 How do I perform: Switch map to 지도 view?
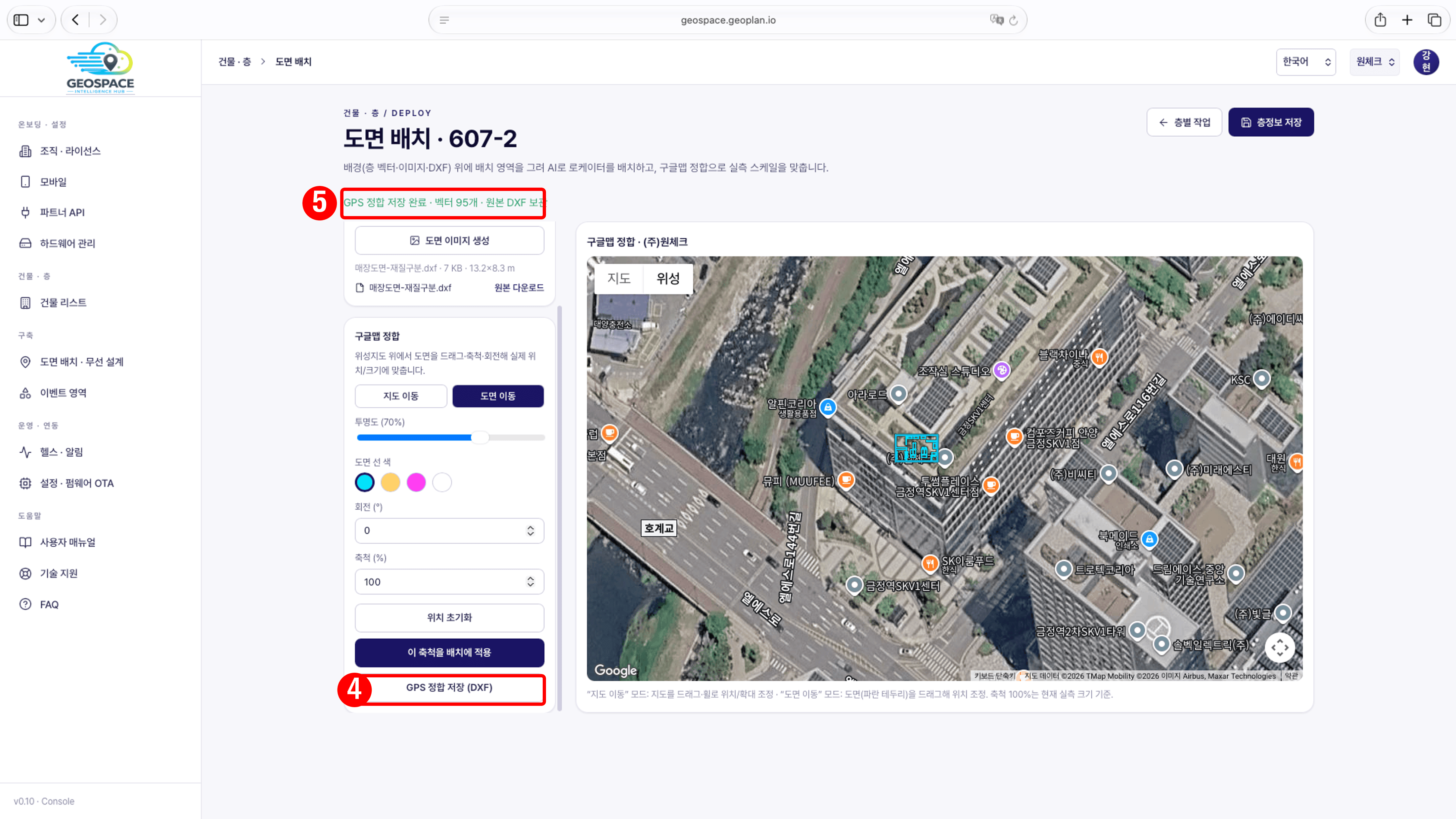pyautogui.click(x=619, y=278)
